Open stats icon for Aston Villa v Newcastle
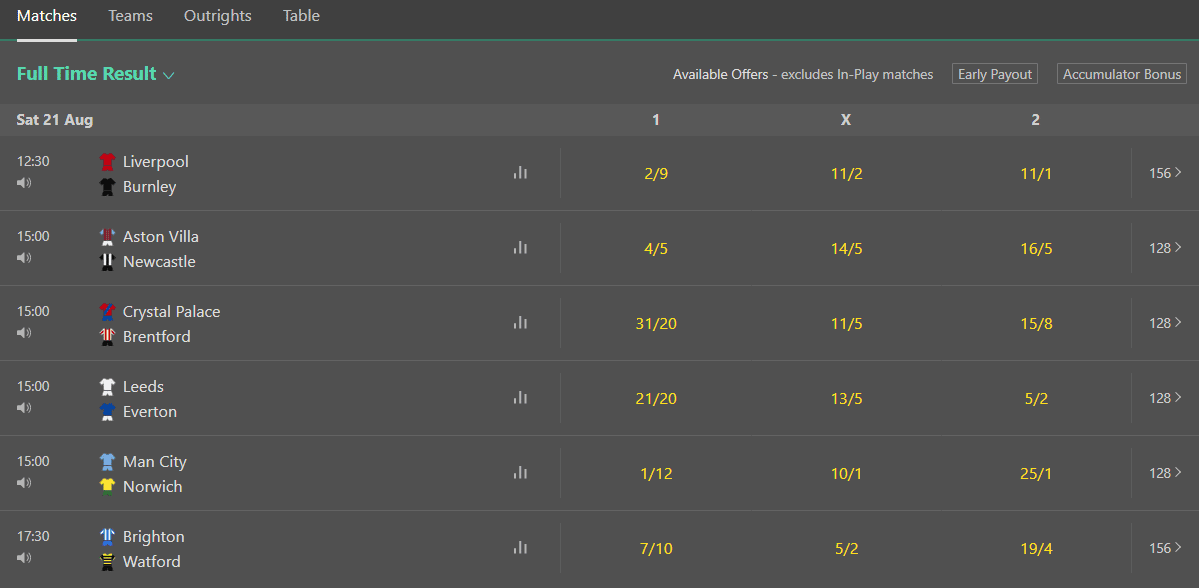 click(520, 248)
